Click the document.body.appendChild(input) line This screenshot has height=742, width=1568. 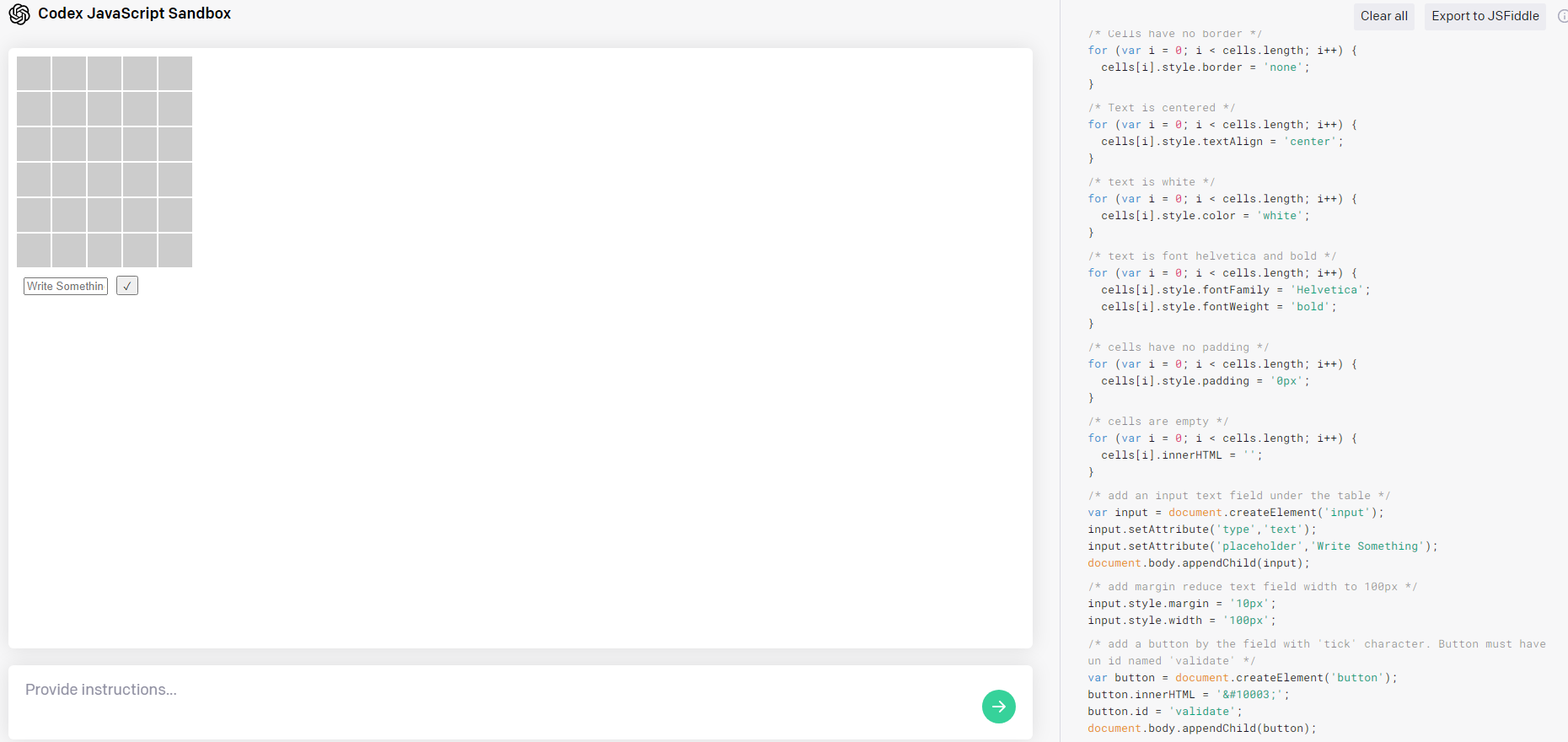[x=1199, y=563]
